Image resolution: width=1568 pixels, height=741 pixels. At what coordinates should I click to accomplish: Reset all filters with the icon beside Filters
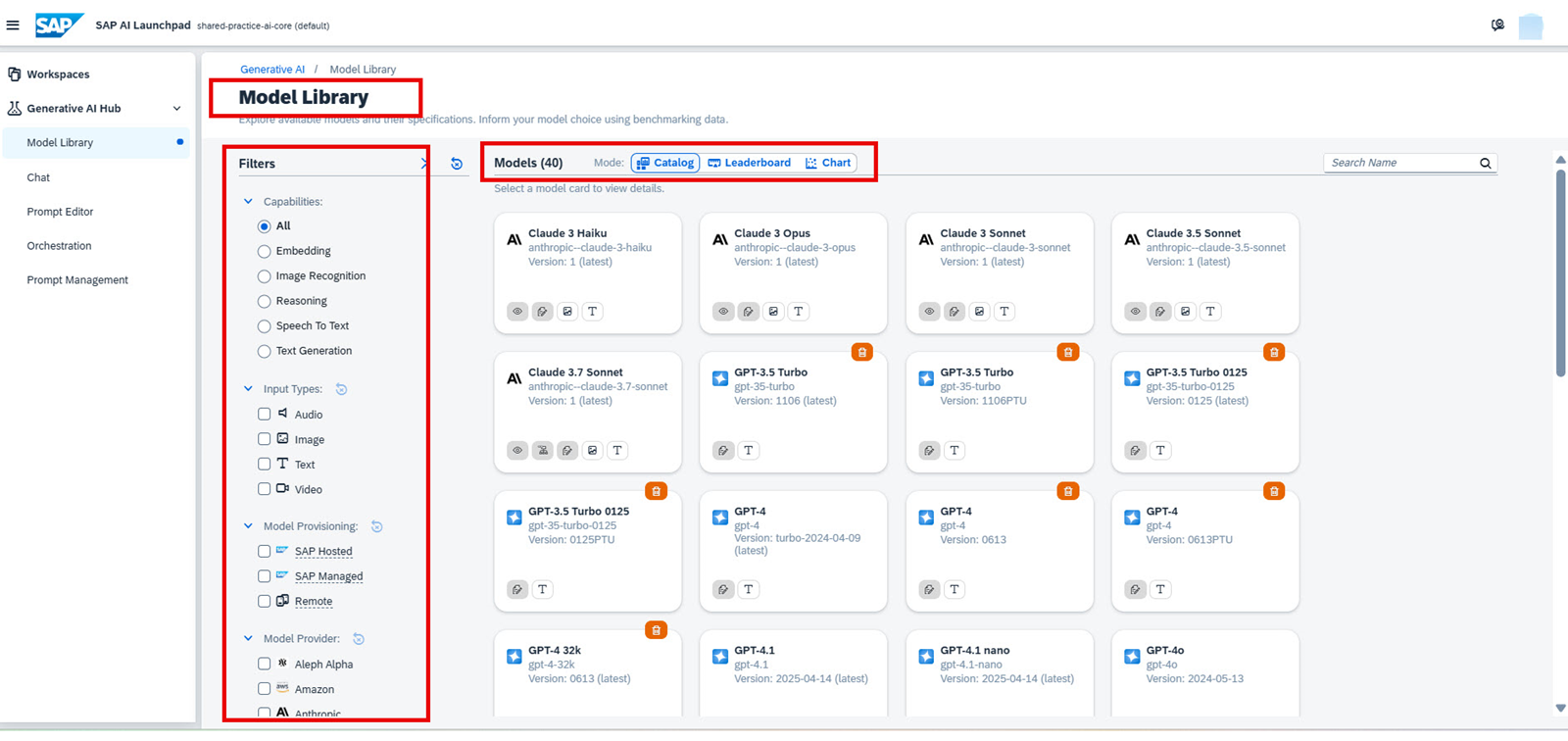(457, 164)
